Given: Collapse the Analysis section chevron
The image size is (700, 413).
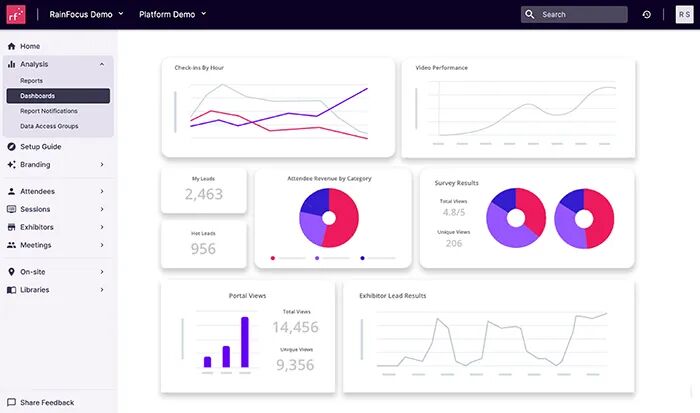Looking at the screenshot, I should click(102, 64).
